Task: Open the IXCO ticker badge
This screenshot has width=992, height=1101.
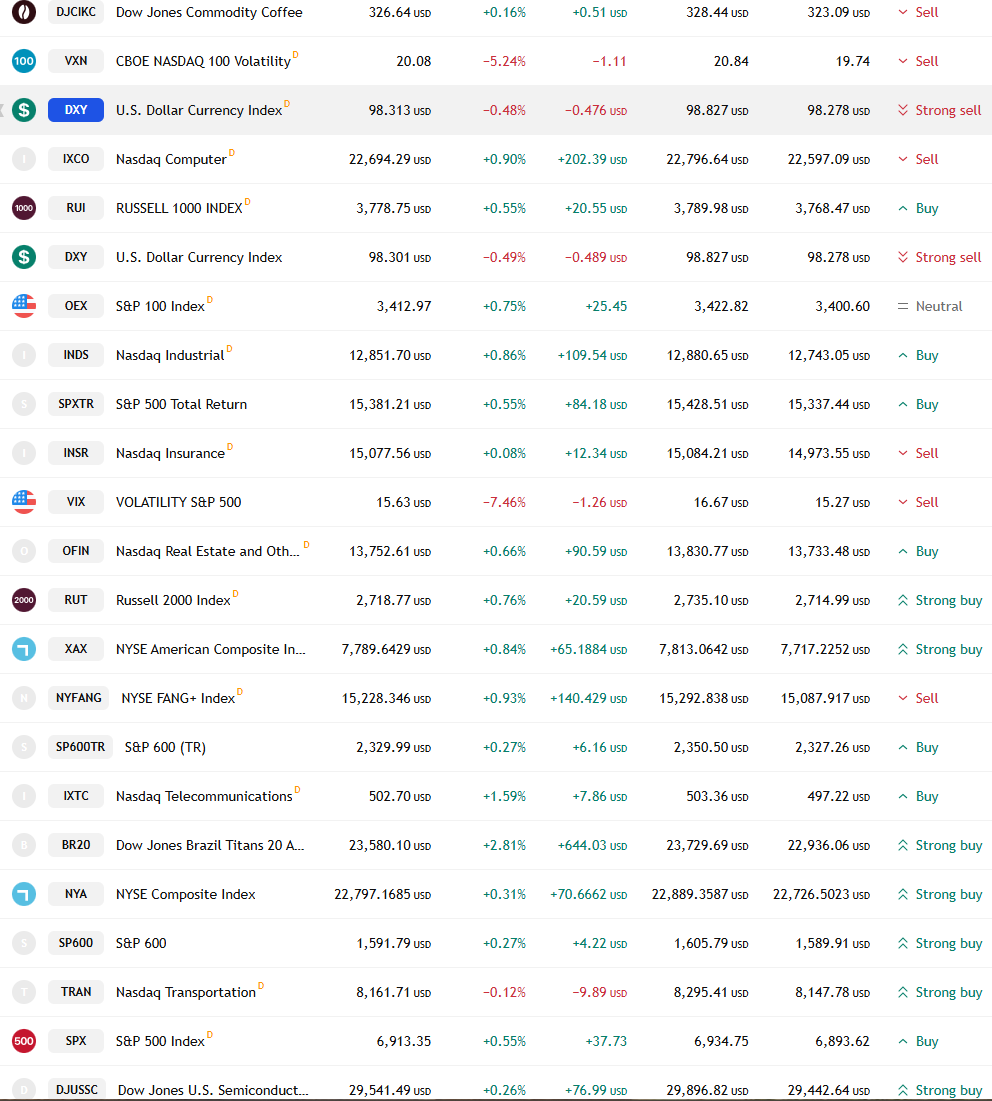Action: click(x=76, y=159)
